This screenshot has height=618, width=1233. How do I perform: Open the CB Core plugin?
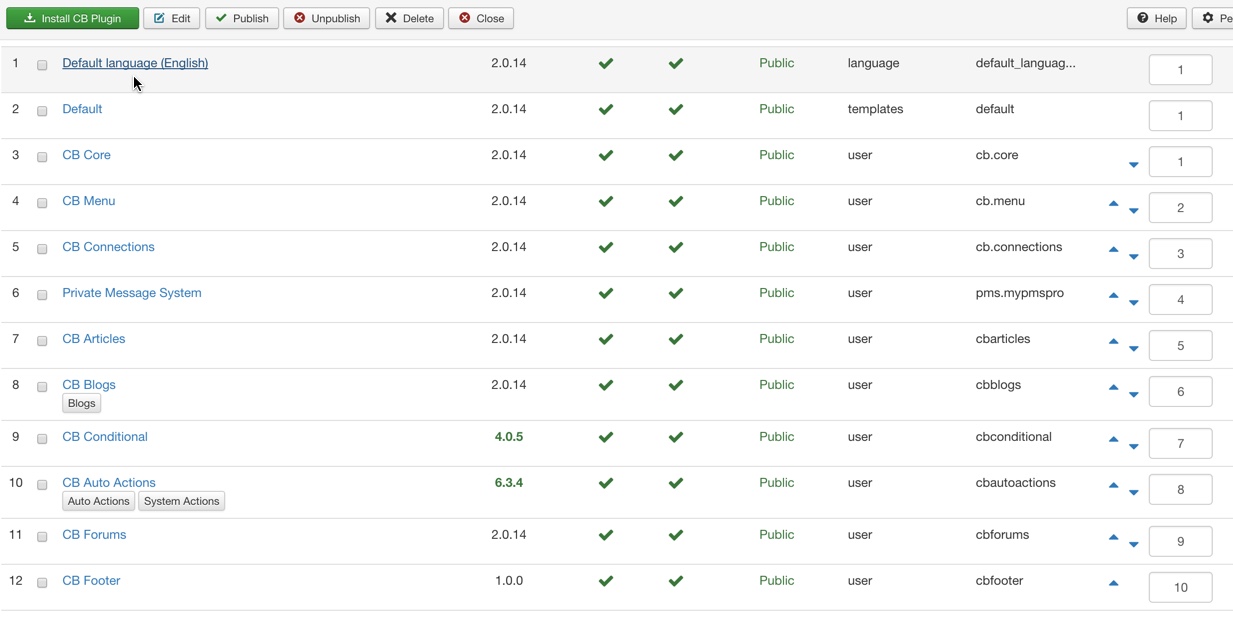pyautogui.click(x=86, y=155)
